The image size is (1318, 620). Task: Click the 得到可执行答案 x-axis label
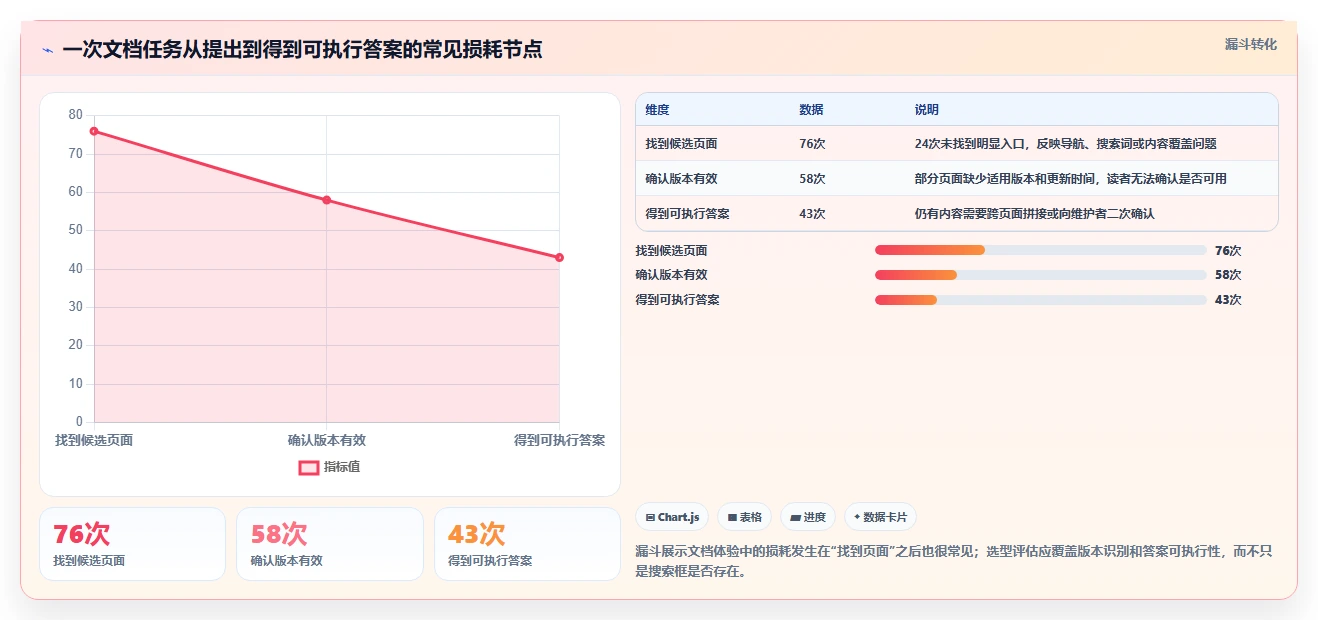click(x=559, y=440)
